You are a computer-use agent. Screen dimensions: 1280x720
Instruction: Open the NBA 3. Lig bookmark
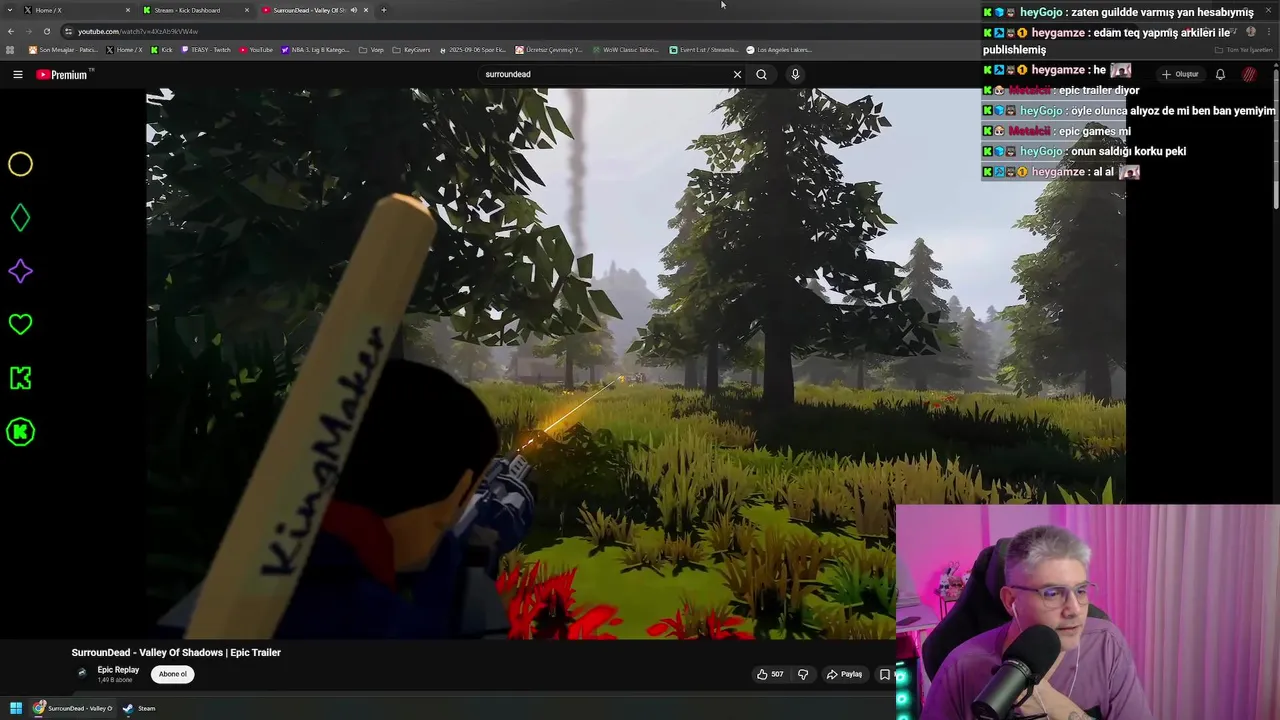tap(315, 50)
